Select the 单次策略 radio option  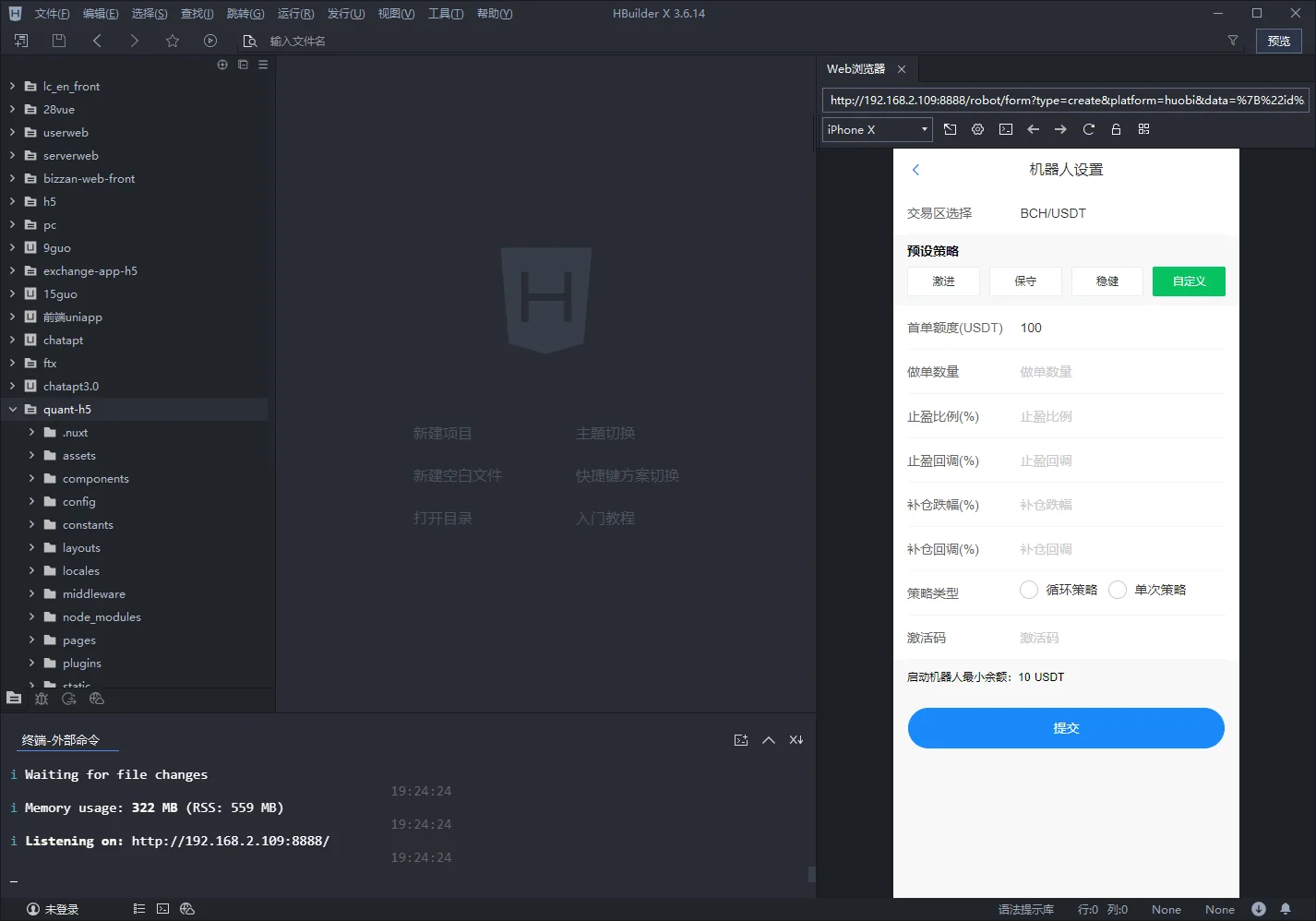pyautogui.click(x=1118, y=590)
